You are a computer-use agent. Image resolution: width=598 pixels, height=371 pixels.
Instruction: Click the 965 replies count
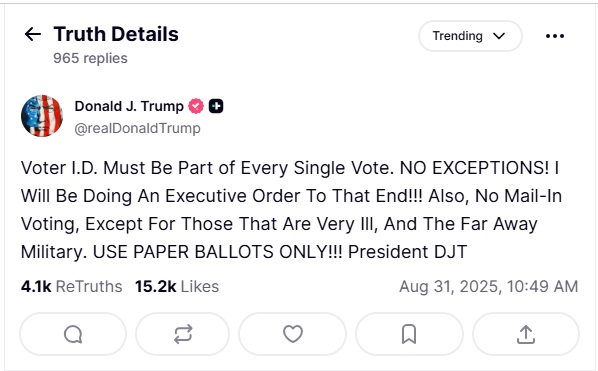tap(90, 58)
